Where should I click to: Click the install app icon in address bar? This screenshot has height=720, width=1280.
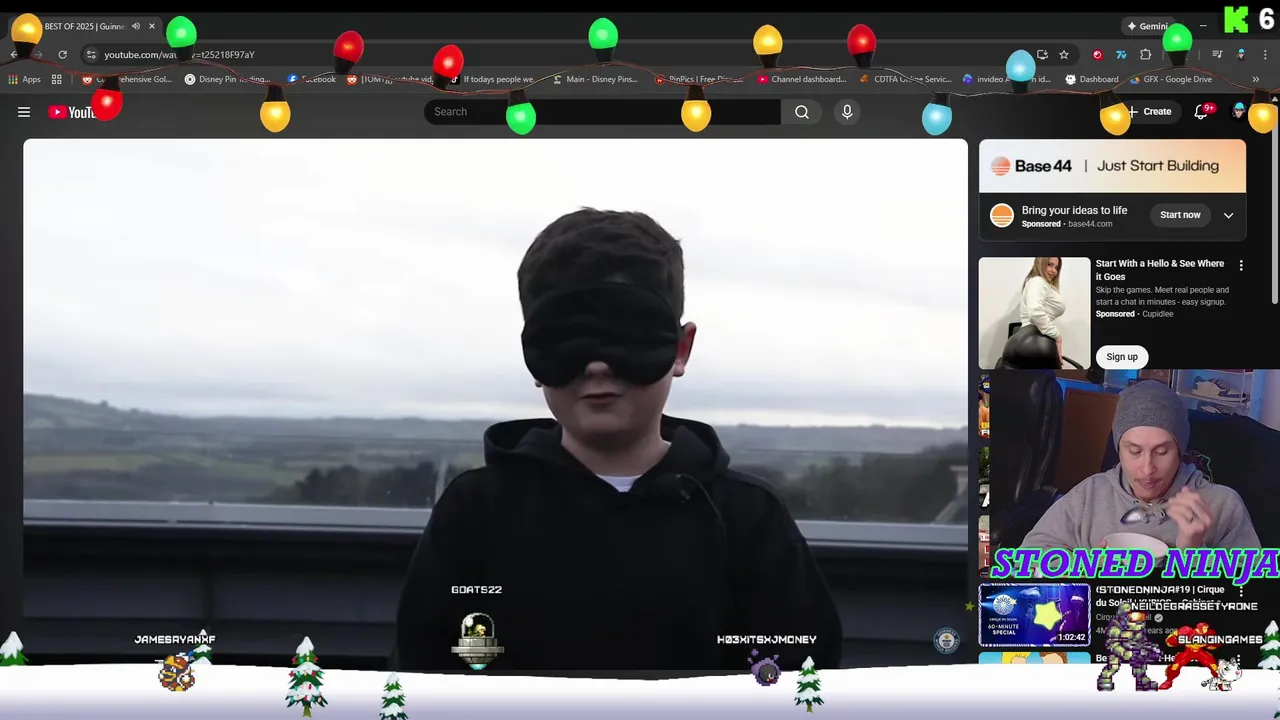click(1042, 55)
